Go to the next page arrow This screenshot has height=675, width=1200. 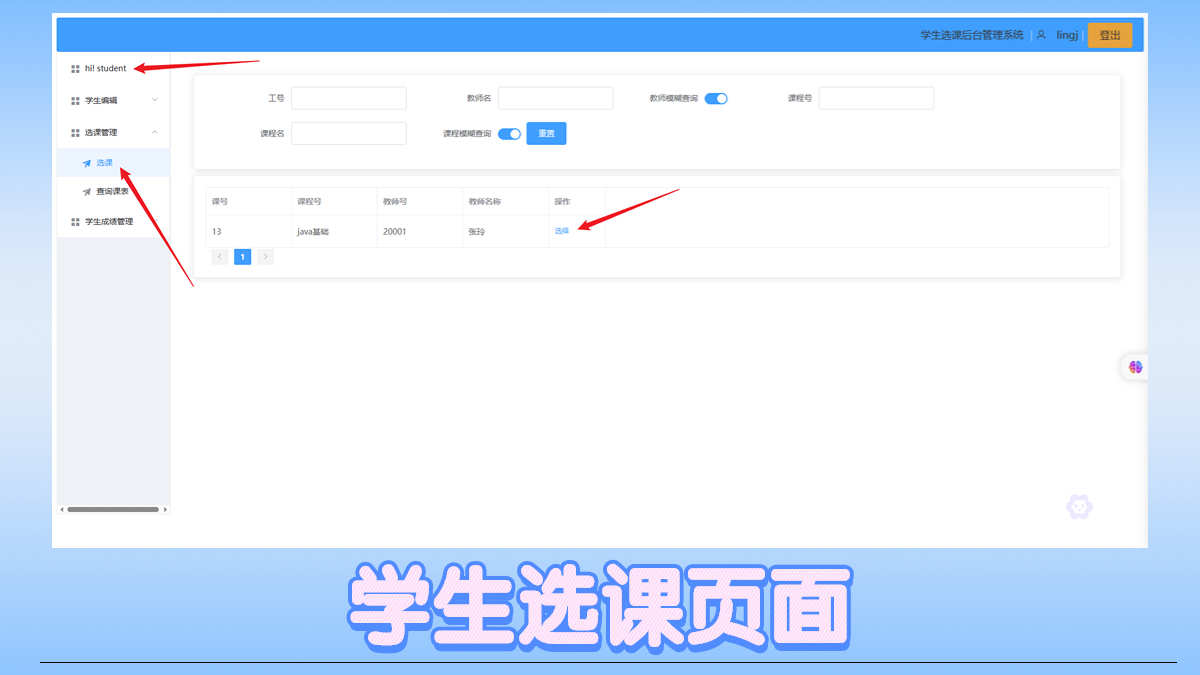point(265,257)
